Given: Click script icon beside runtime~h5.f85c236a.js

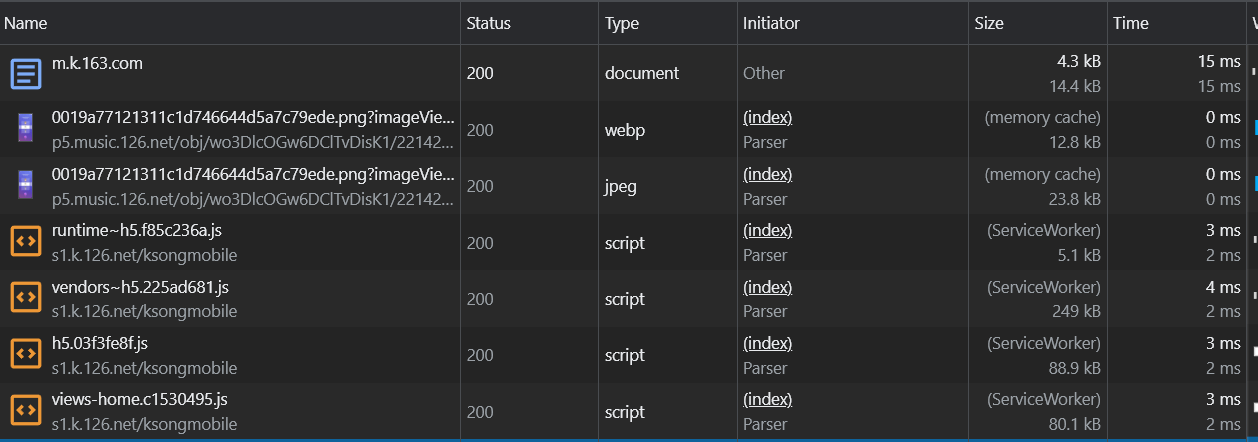Looking at the screenshot, I should pos(25,242).
